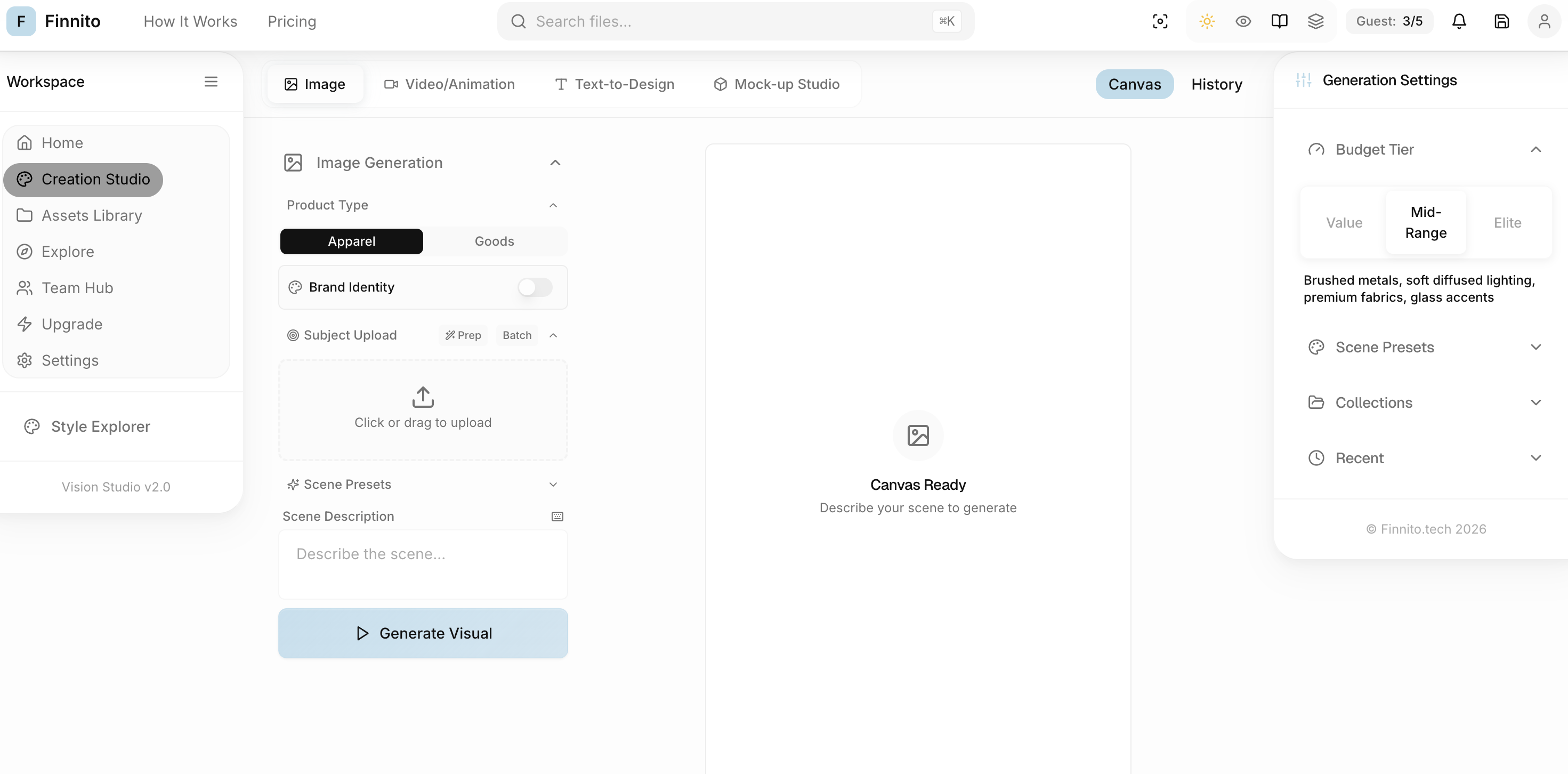This screenshot has height=774, width=1568.
Task: Open Style Explorer
Action: point(100,426)
